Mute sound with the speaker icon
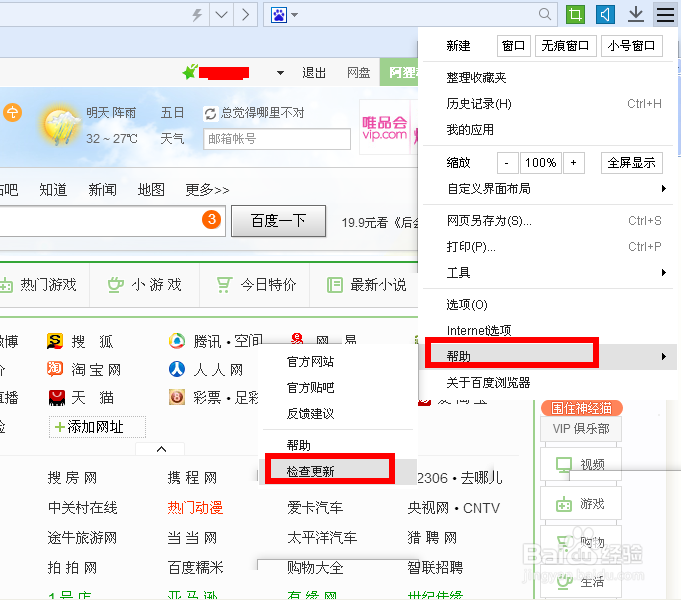 coord(605,14)
